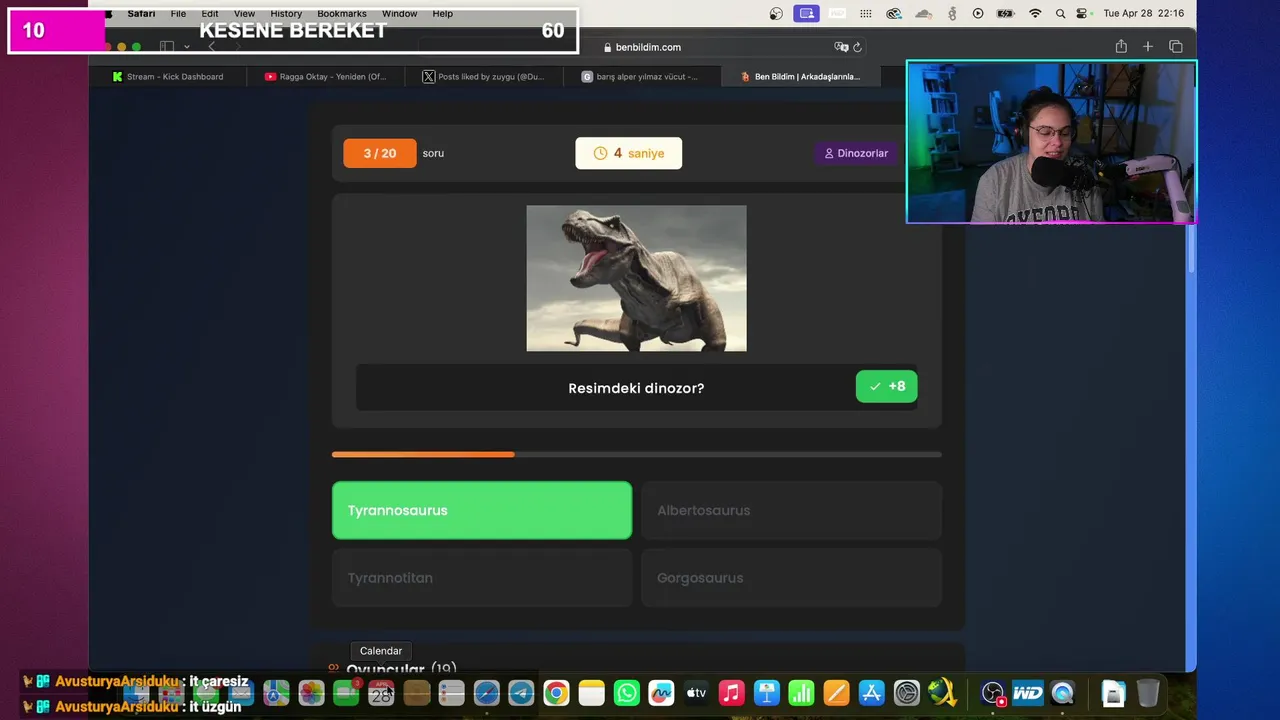Reload the page with refresh icon
Screen dimensions: 1280x720
click(x=857, y=47)
